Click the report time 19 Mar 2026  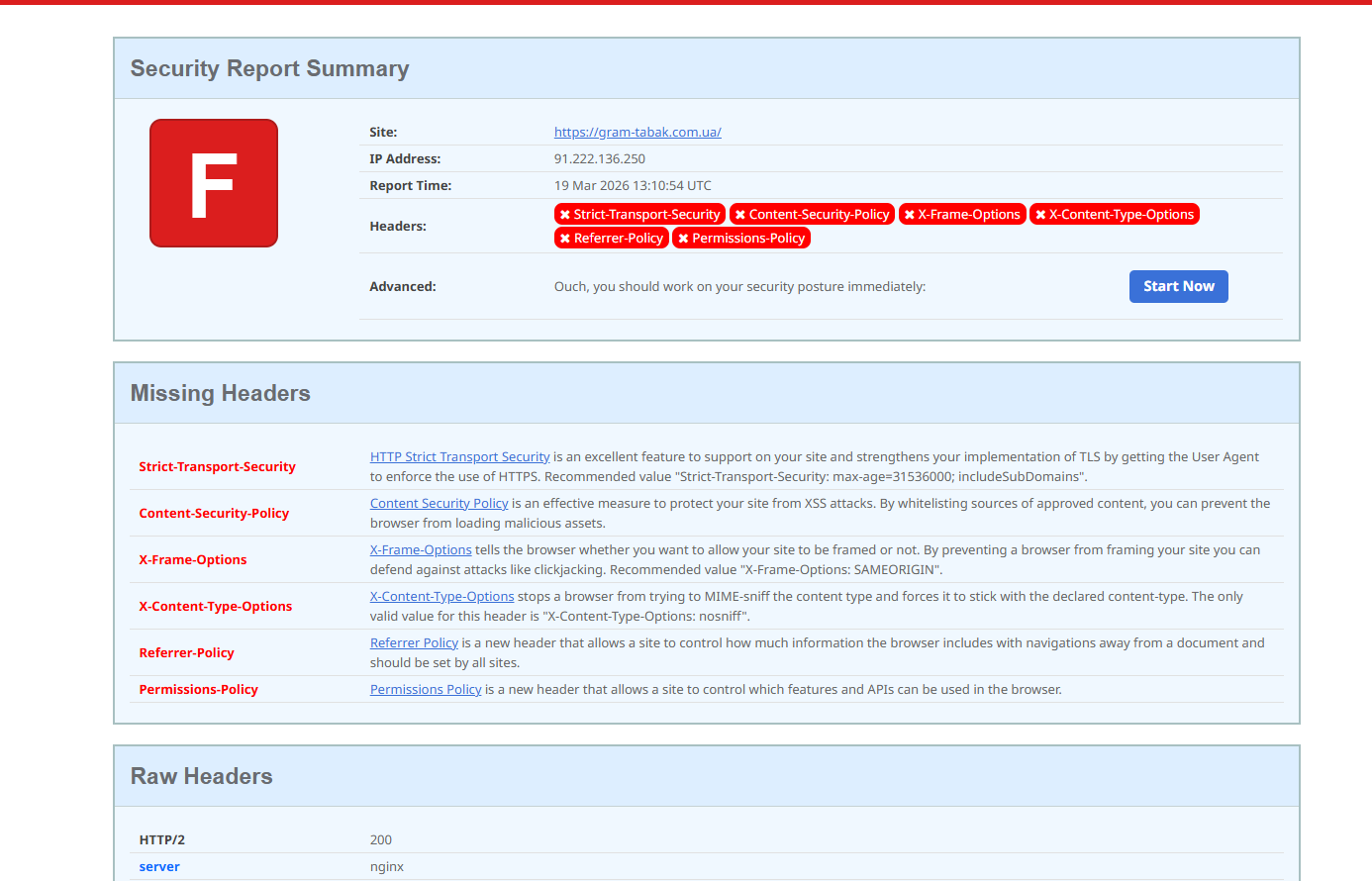[x=633, y=185]
